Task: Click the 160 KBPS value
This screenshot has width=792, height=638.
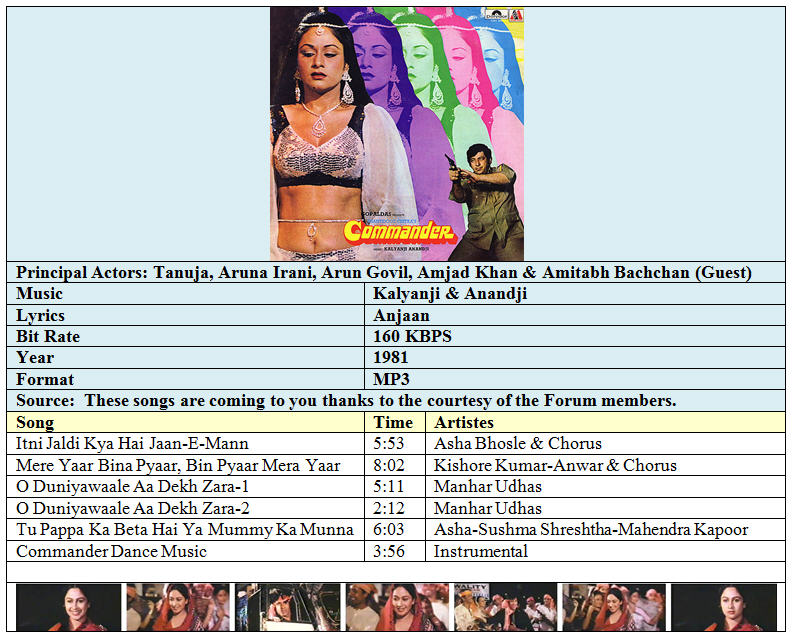Action: (x=412, y=336)
